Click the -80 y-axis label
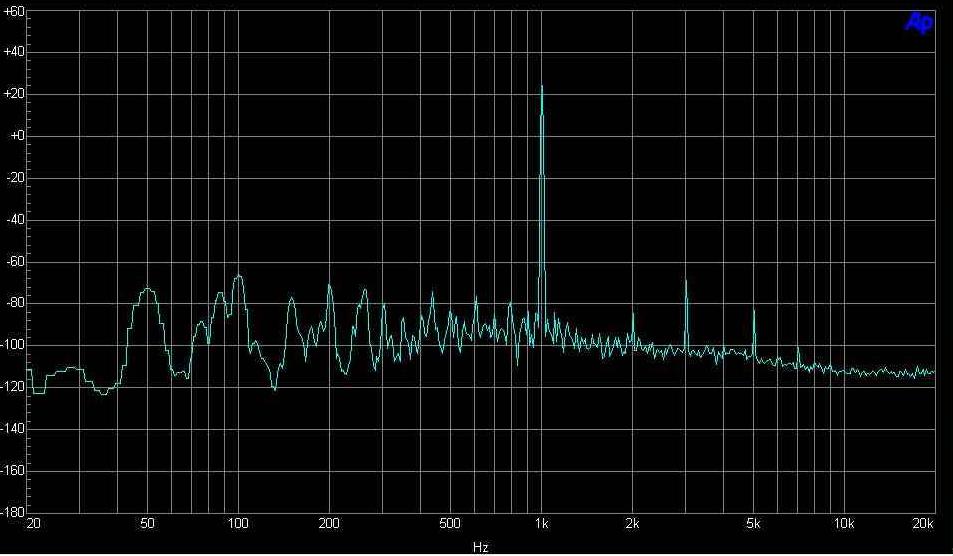 click(15, 304)
